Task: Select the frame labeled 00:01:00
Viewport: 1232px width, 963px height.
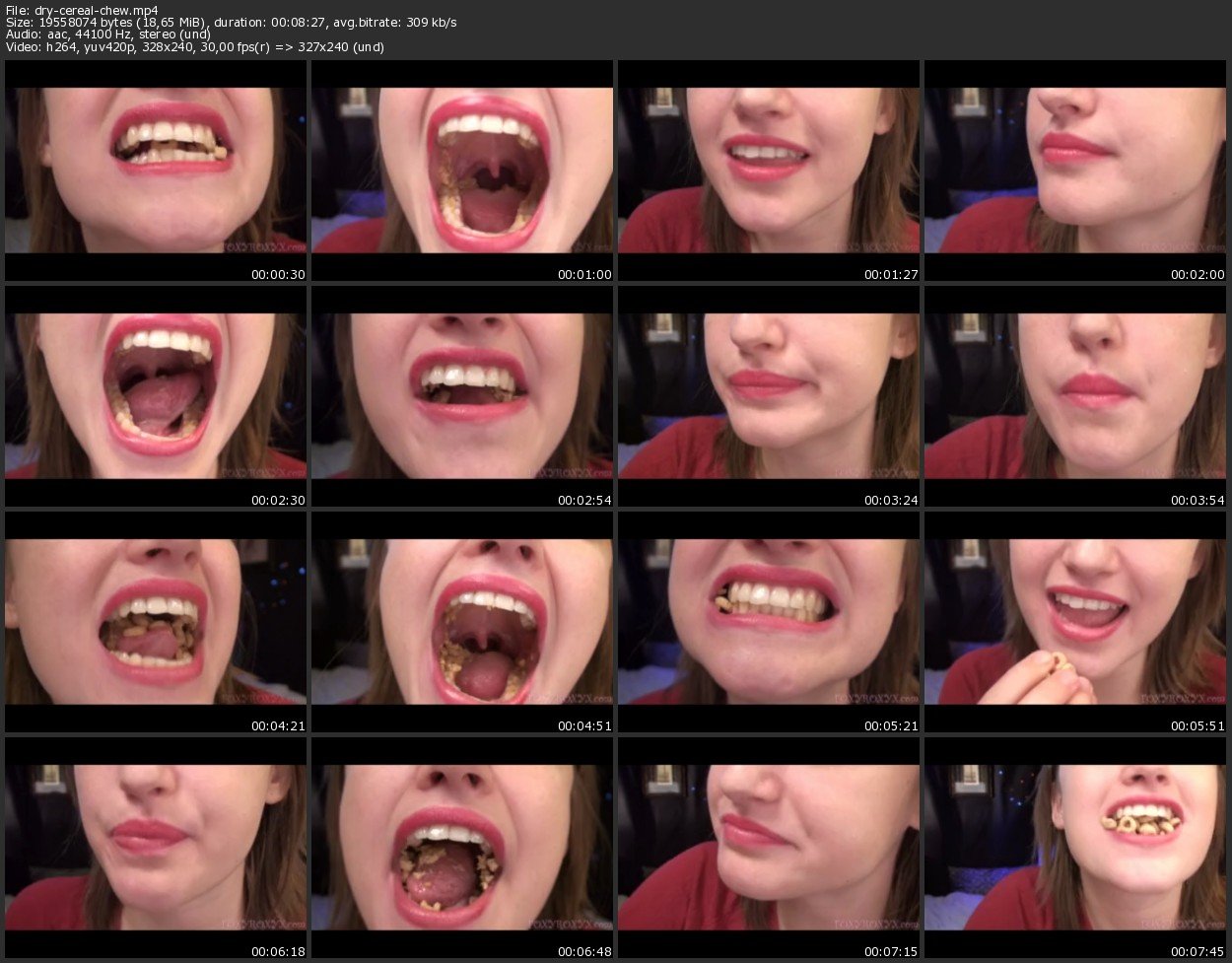Action: point(462,171)
